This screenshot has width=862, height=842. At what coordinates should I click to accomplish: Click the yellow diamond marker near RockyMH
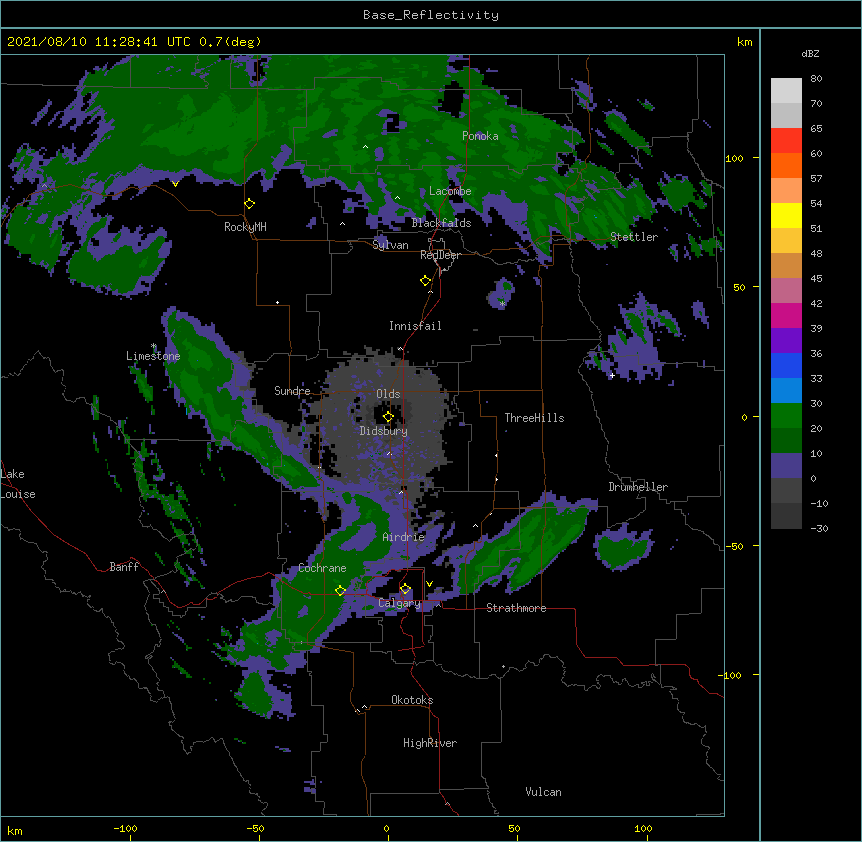click(x=250, y=204)
